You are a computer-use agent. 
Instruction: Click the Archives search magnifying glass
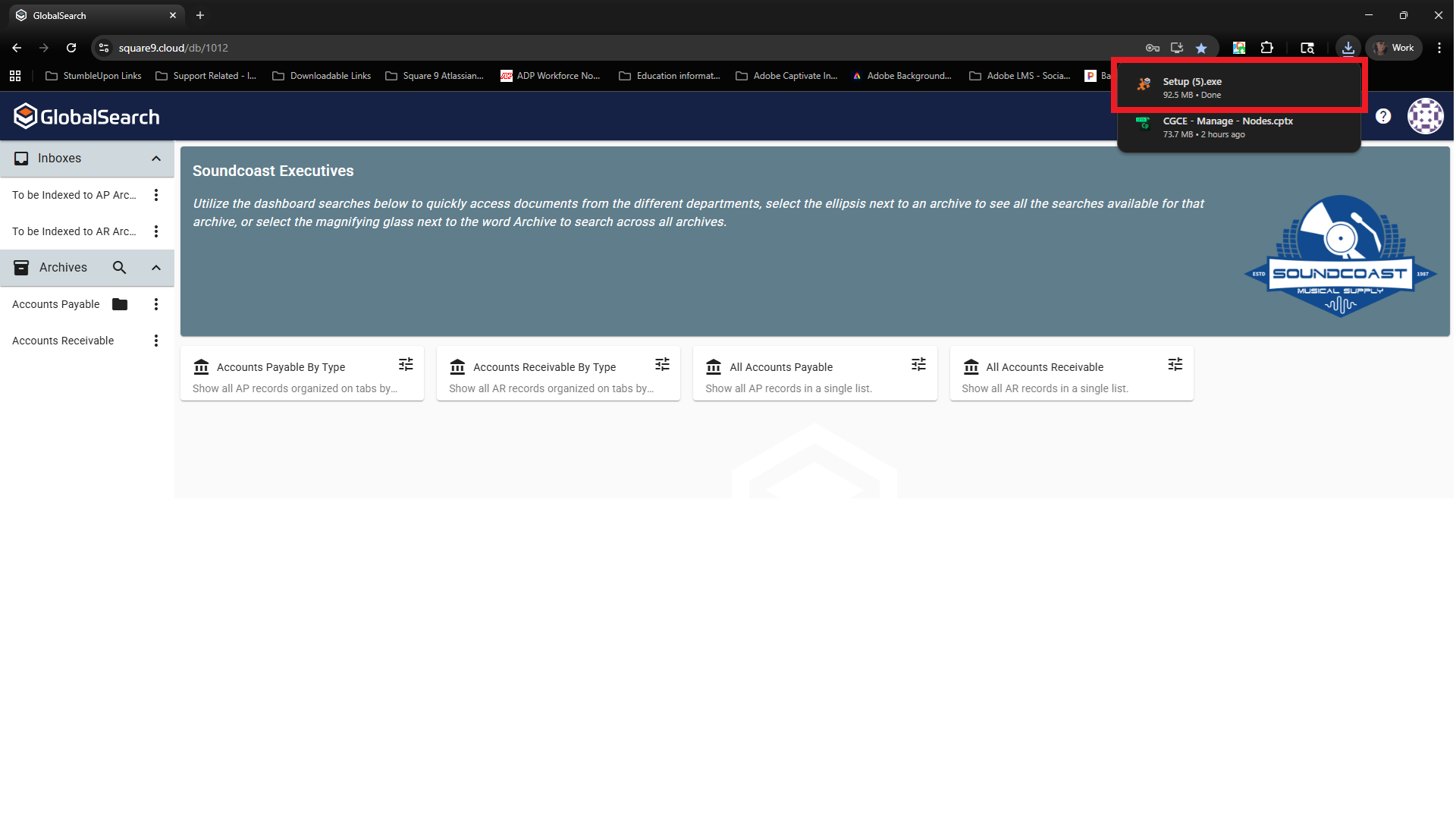click(x=119, y=268)
